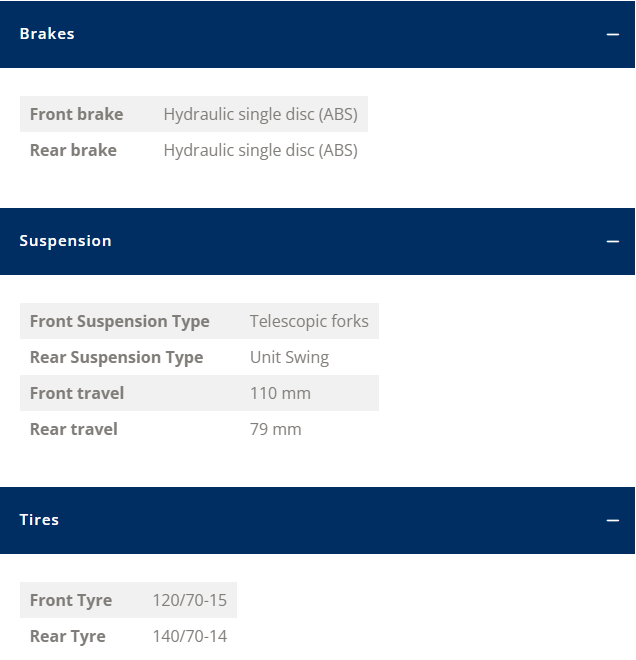Click the Rear travel 79 mm value
Screen dimensions: 636x660
(276, 429)
